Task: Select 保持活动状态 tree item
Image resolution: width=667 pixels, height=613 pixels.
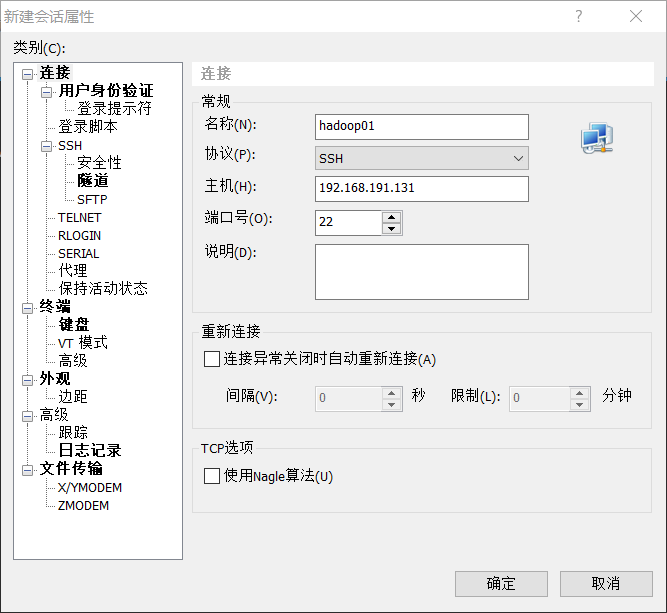Action: click(103, 288)
